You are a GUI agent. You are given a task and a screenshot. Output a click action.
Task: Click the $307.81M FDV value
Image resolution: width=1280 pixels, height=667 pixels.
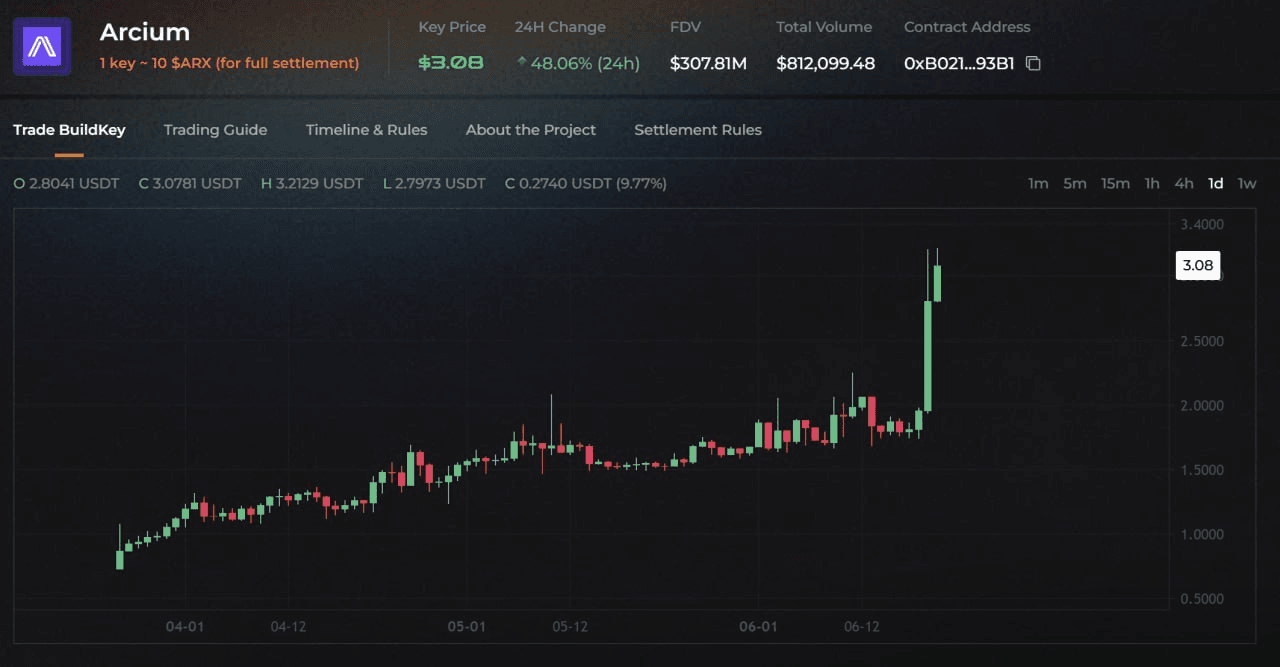(708, 63)
